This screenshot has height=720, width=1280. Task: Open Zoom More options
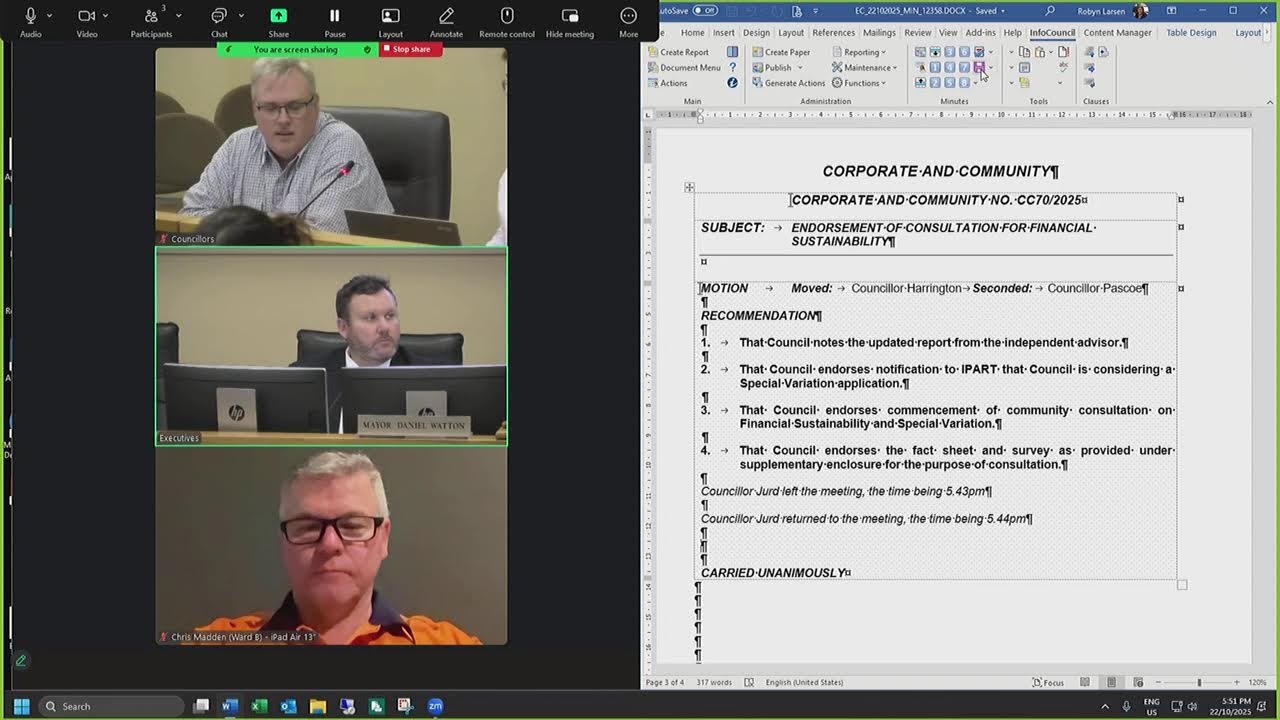pos(628,22)
